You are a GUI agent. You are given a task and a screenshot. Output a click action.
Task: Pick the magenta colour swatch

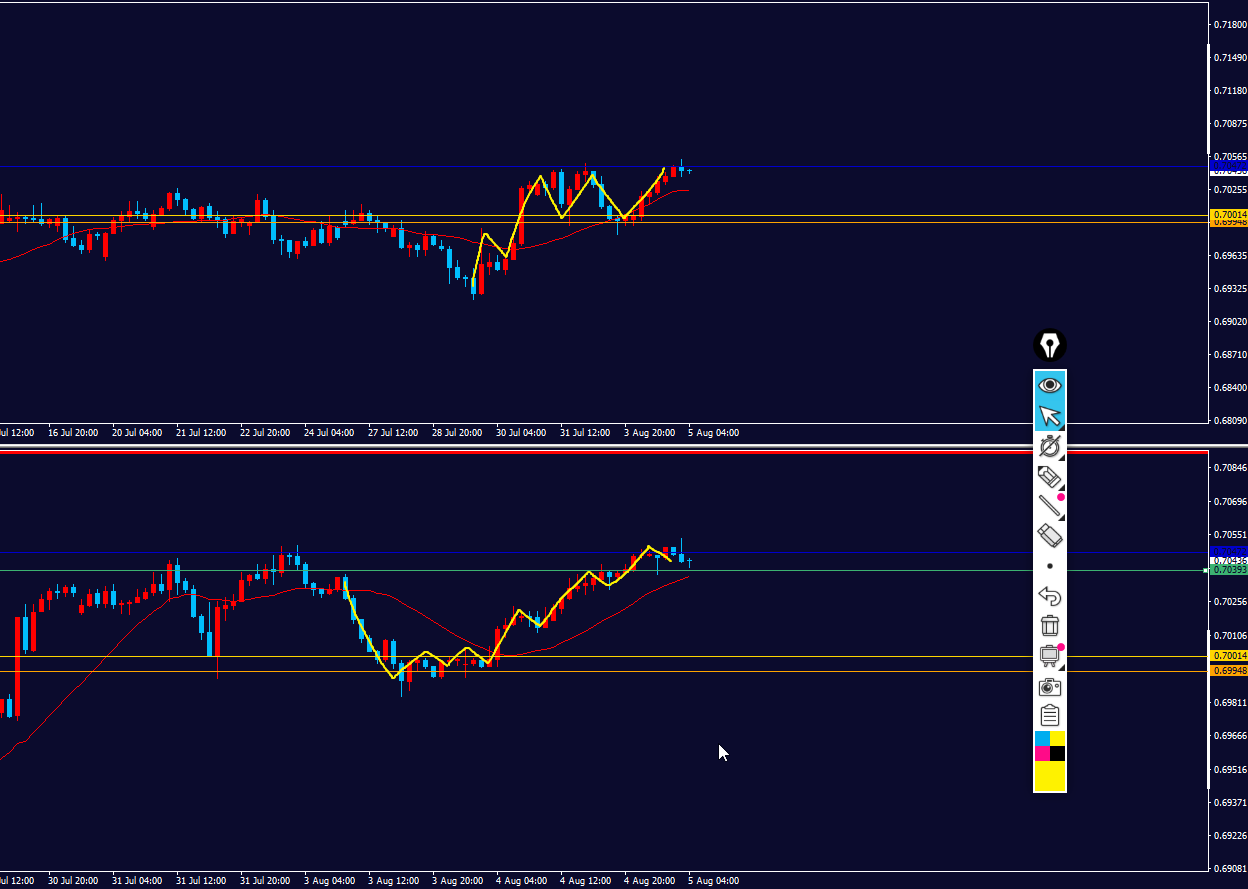pyautogui.click(x=1042, y=753)
